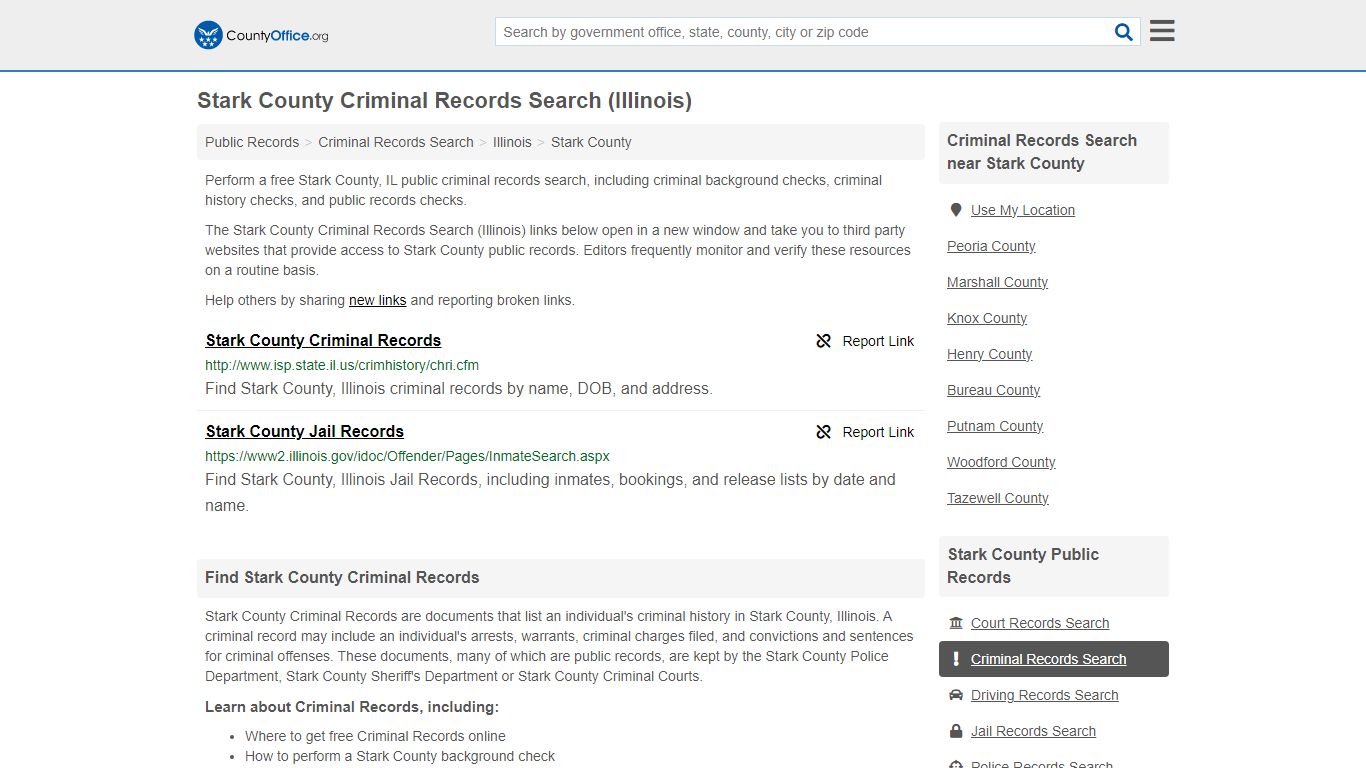Image resolution: width=1366 pixels, height=768 pixels.
Task: Follow the 'new links' hyperlink
Action: 377,300
